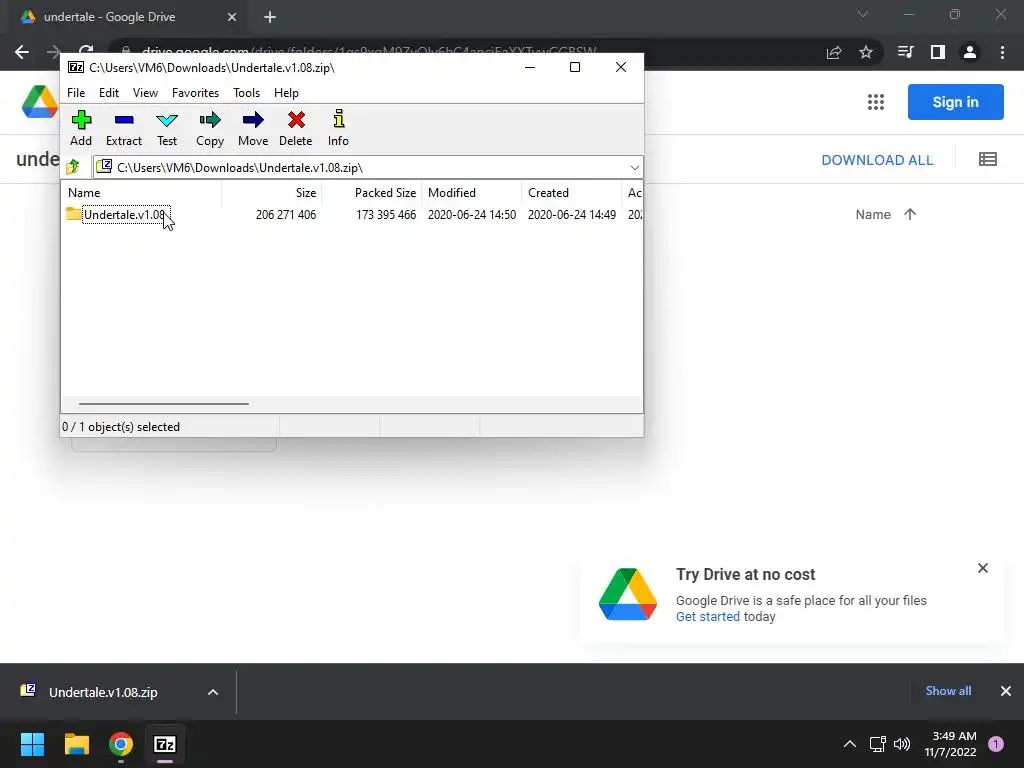Click the Google Drive logo in the promo banner
This screenshot has height=768, width=1024.
pyautogui.click(x=628, y=594)
